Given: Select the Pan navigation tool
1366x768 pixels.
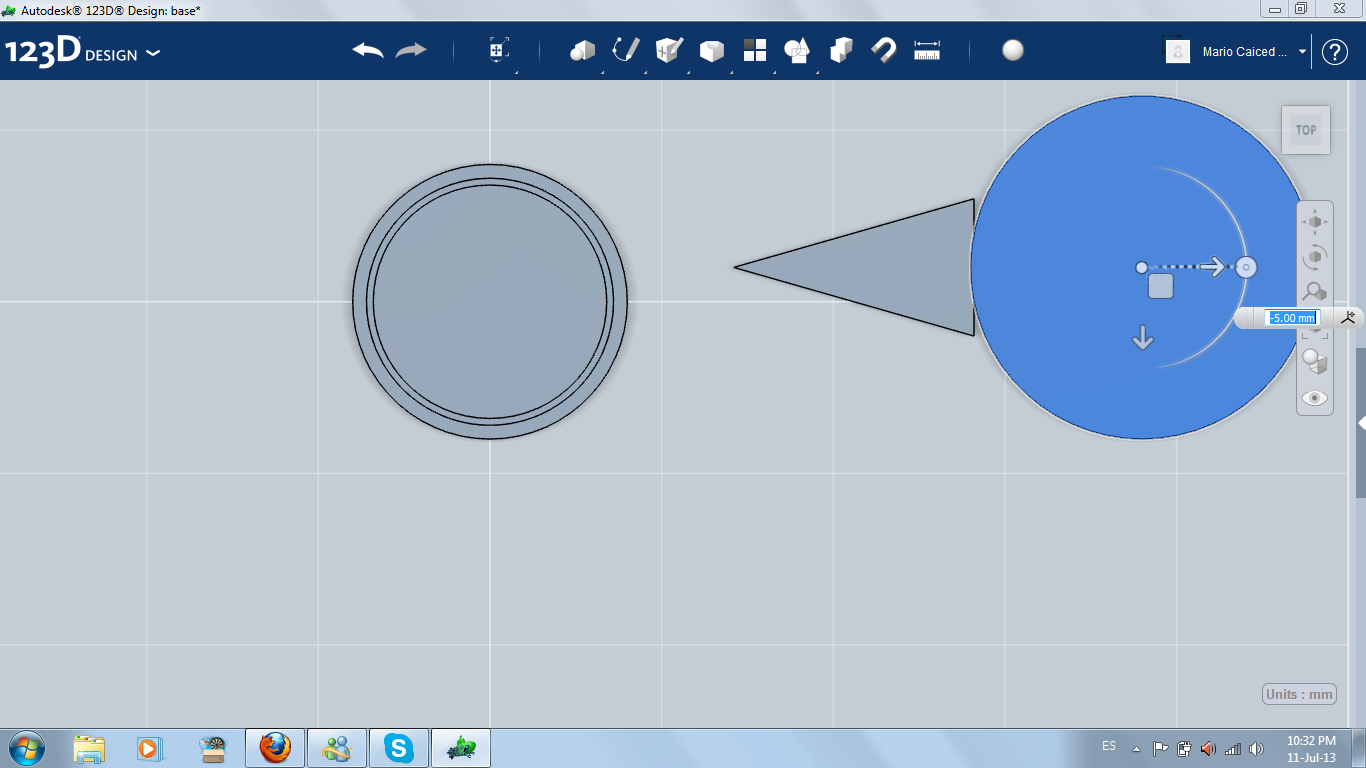Looking at the screenshot, I should 1315,222.
